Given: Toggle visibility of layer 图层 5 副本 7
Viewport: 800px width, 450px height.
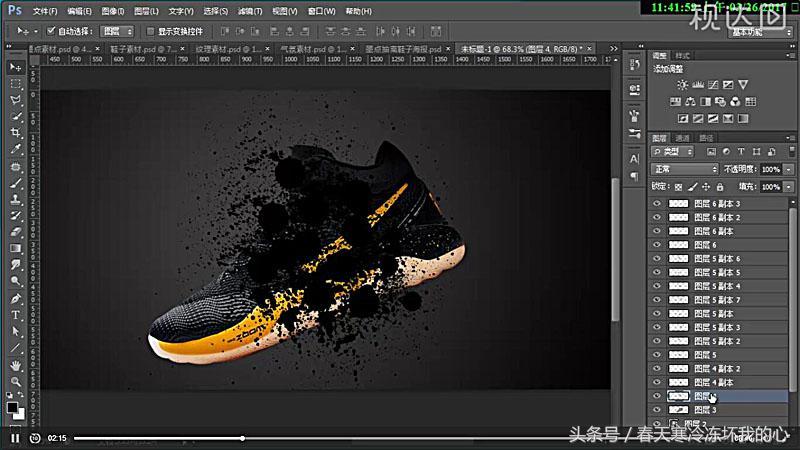Looking at the screenshot, I should 657,300.
